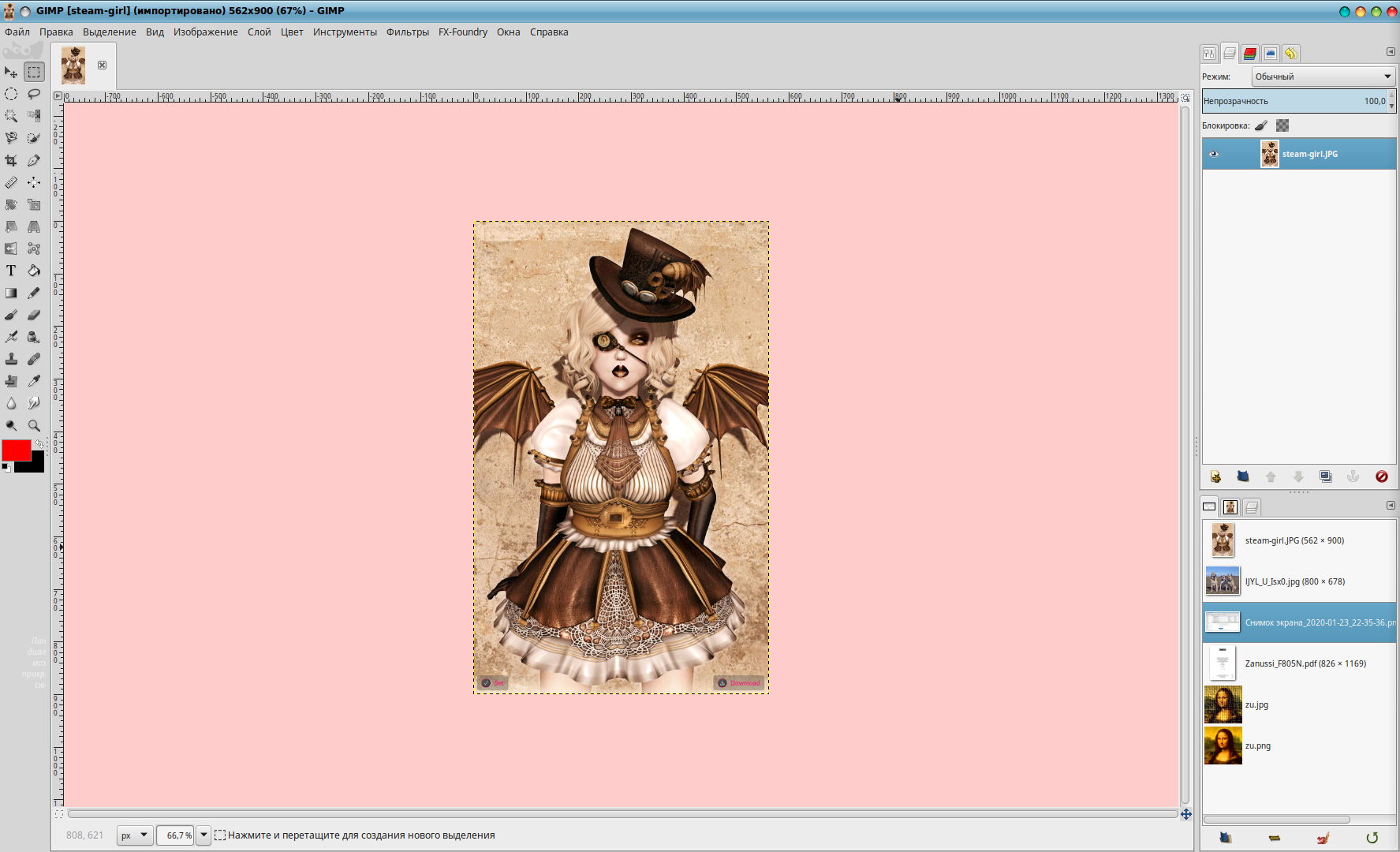Switch to the Channels tab

[x=1250, y=54]
